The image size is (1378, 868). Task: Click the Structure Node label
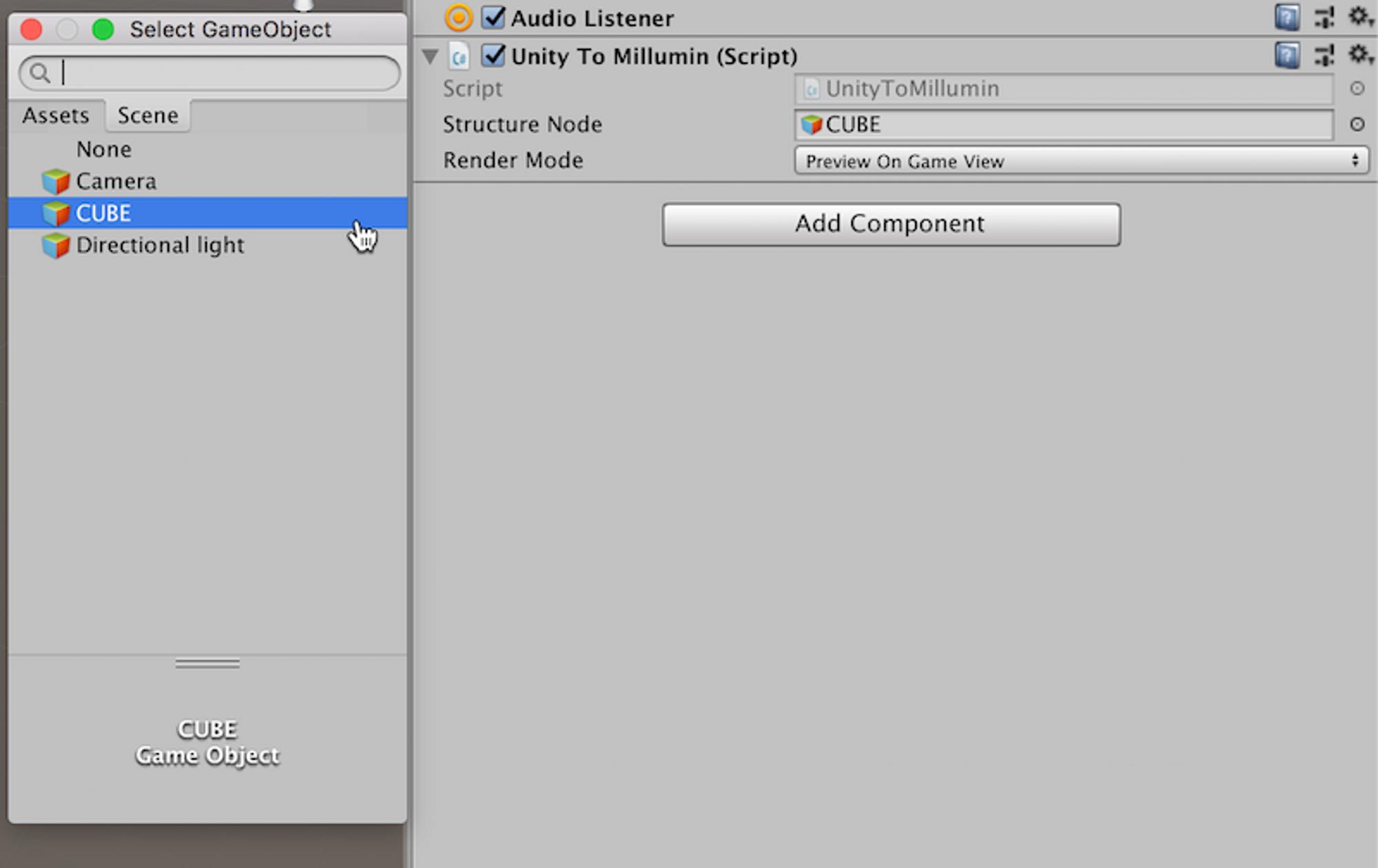pos(522,125)
